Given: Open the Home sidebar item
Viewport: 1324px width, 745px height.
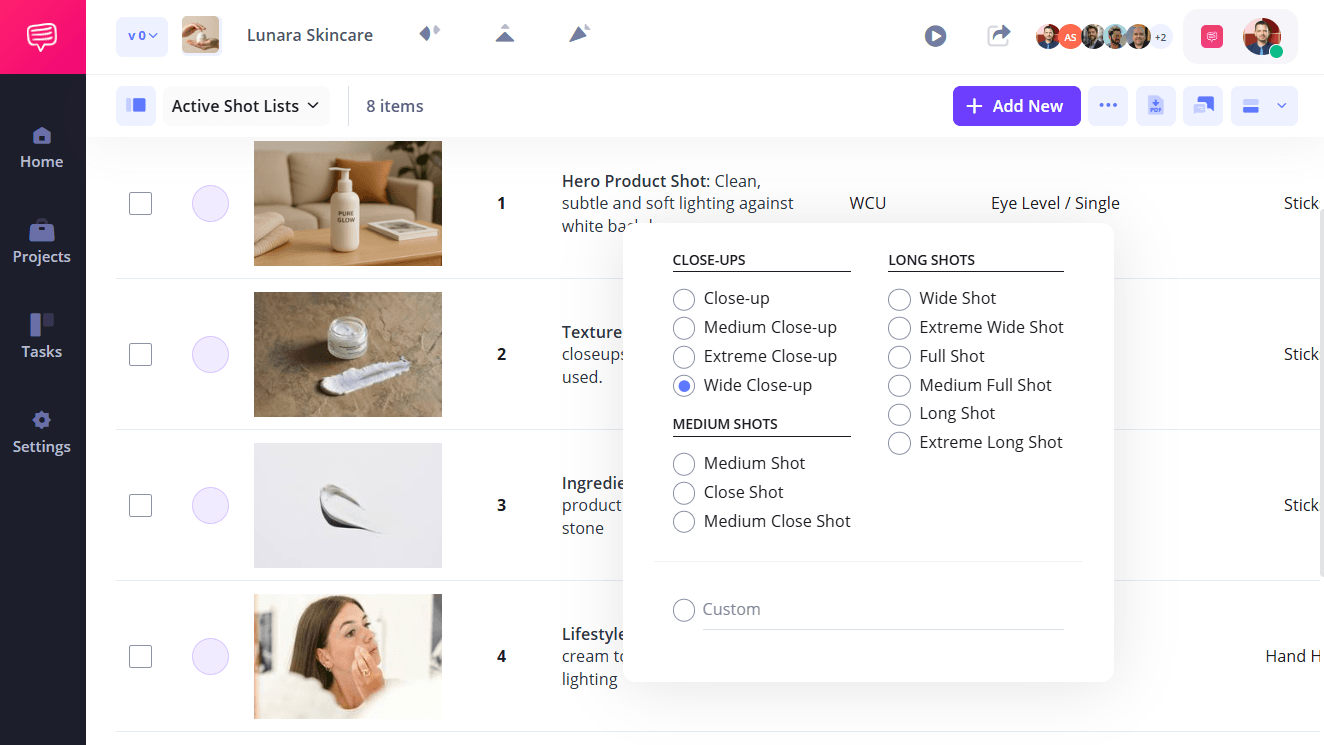Looking at the screenshot, I should pyautogui.click(x=42, y=148).
